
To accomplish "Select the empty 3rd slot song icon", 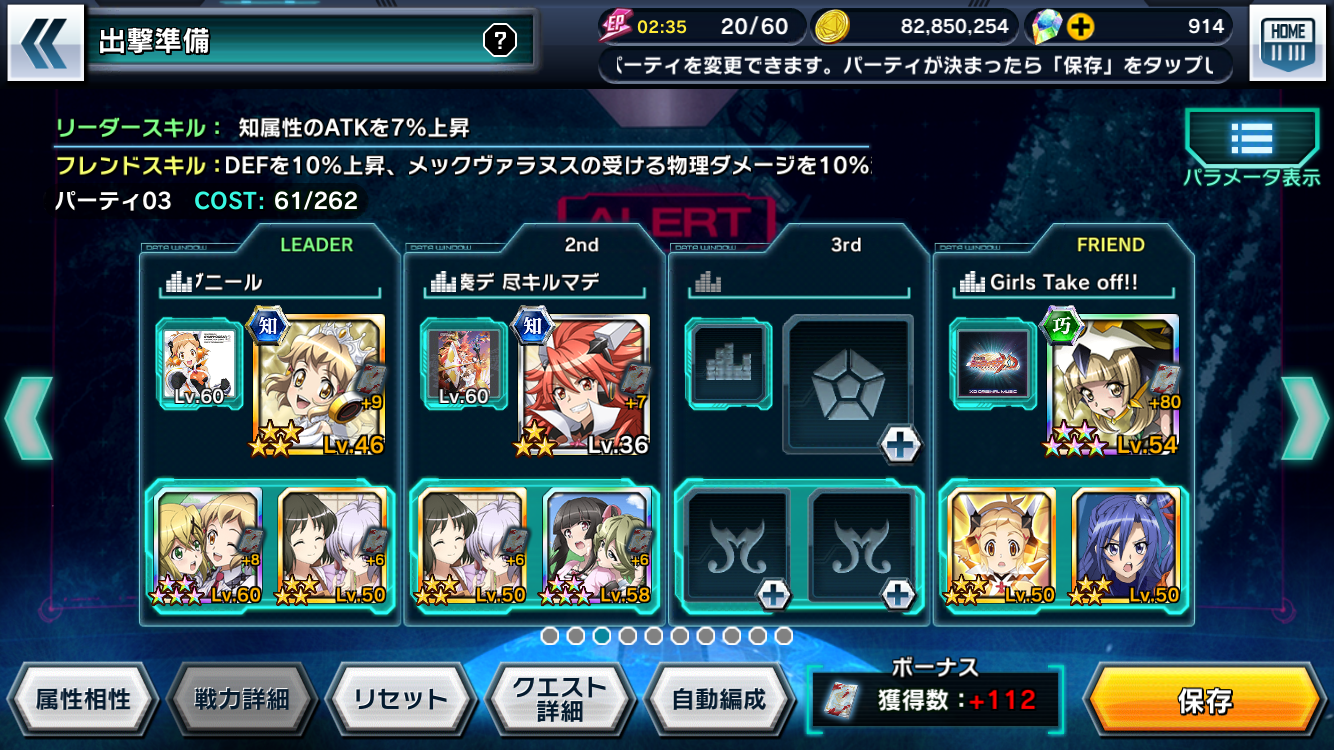I will click(728, 366).
